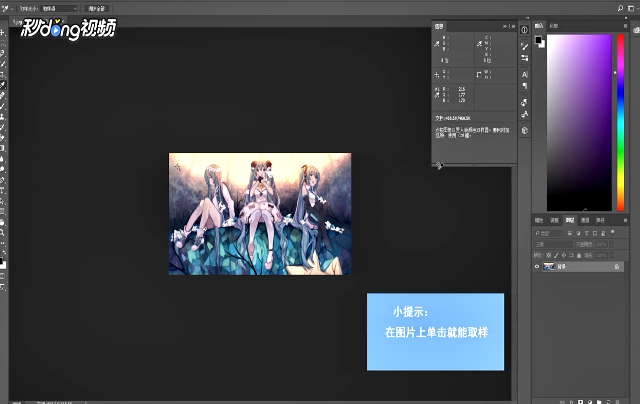Switch to the Paths panel tab

[x=600, y=220]
